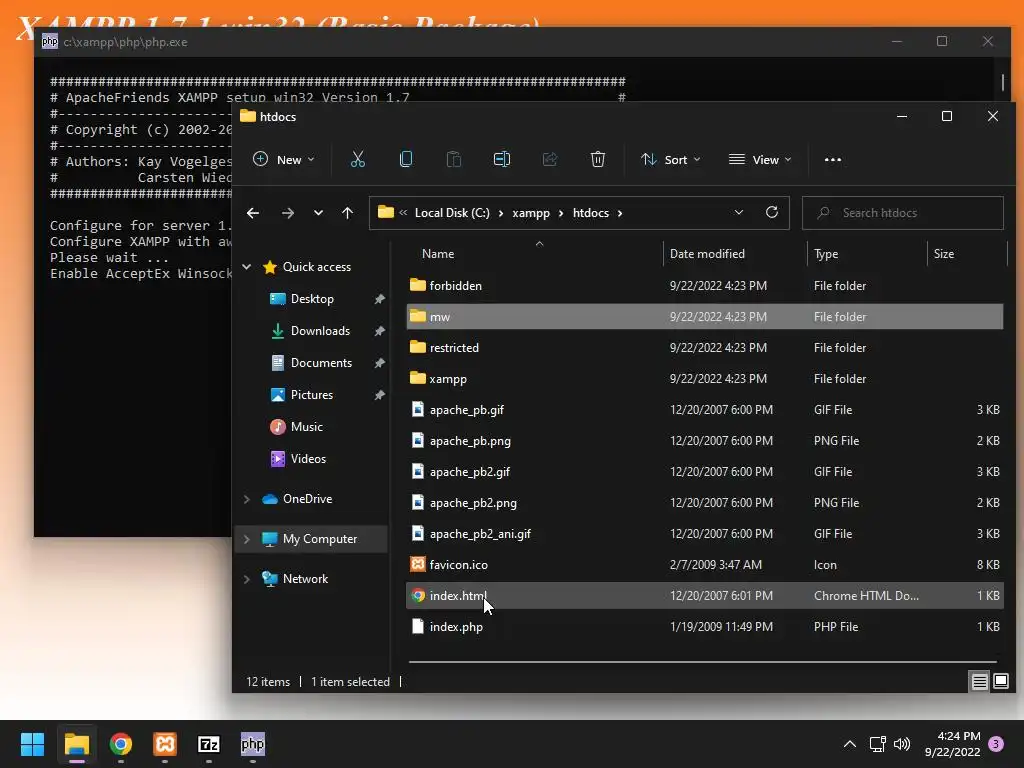Expand the address bar history dropdown

(739, 212)
